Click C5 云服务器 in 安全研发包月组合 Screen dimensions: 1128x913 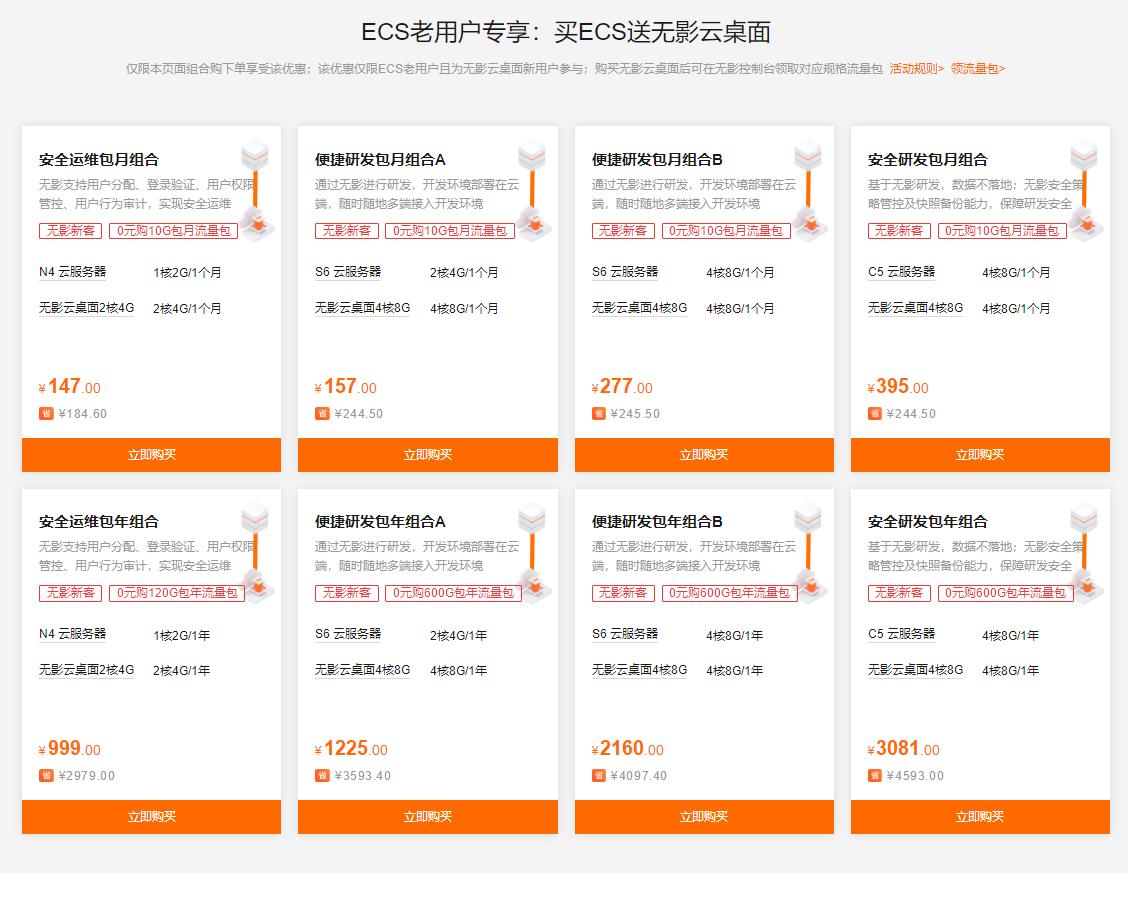(901, 272)
